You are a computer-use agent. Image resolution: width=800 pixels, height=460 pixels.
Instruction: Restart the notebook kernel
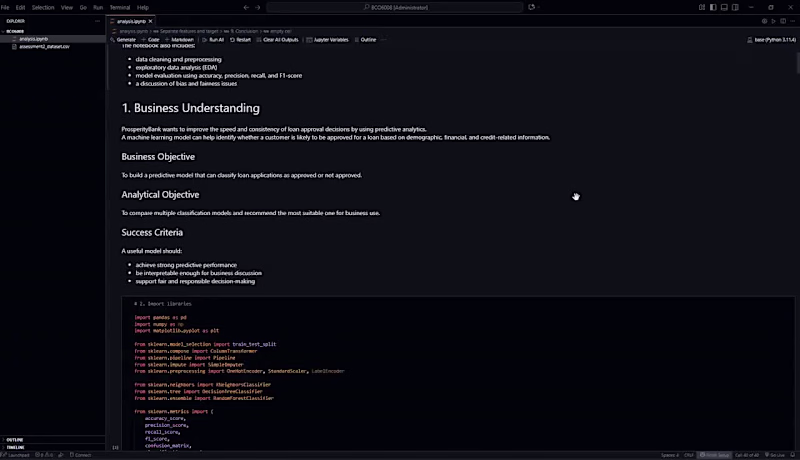tap(240, 40)
